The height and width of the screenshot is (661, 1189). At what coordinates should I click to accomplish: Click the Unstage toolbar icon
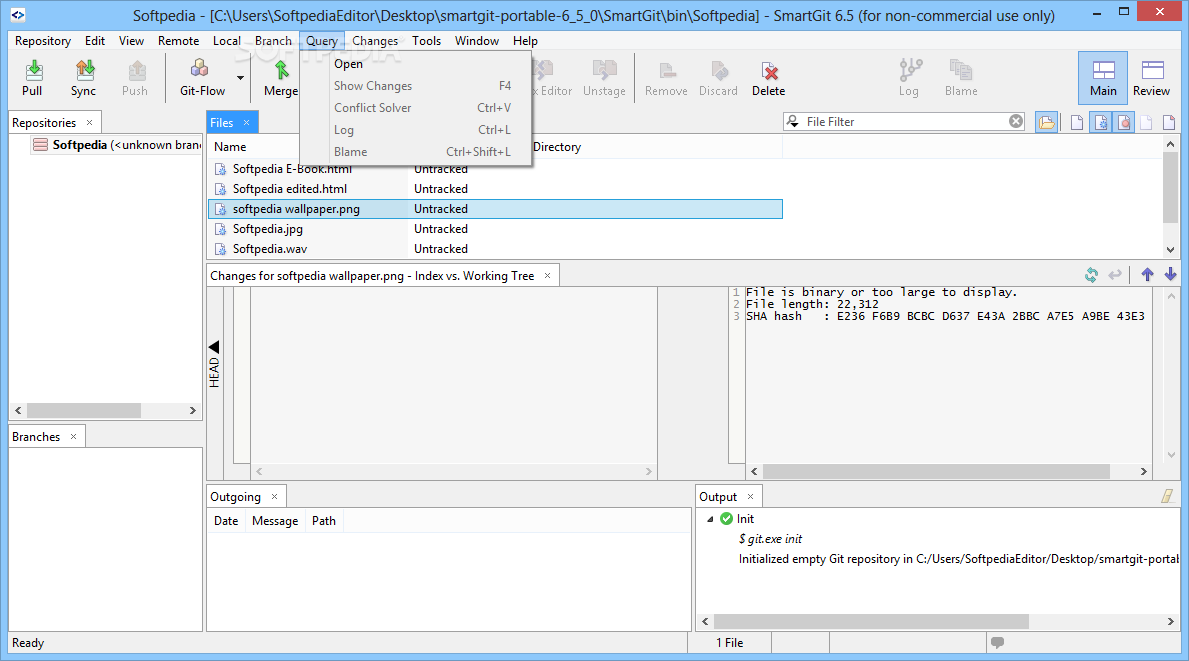[604, 78]
